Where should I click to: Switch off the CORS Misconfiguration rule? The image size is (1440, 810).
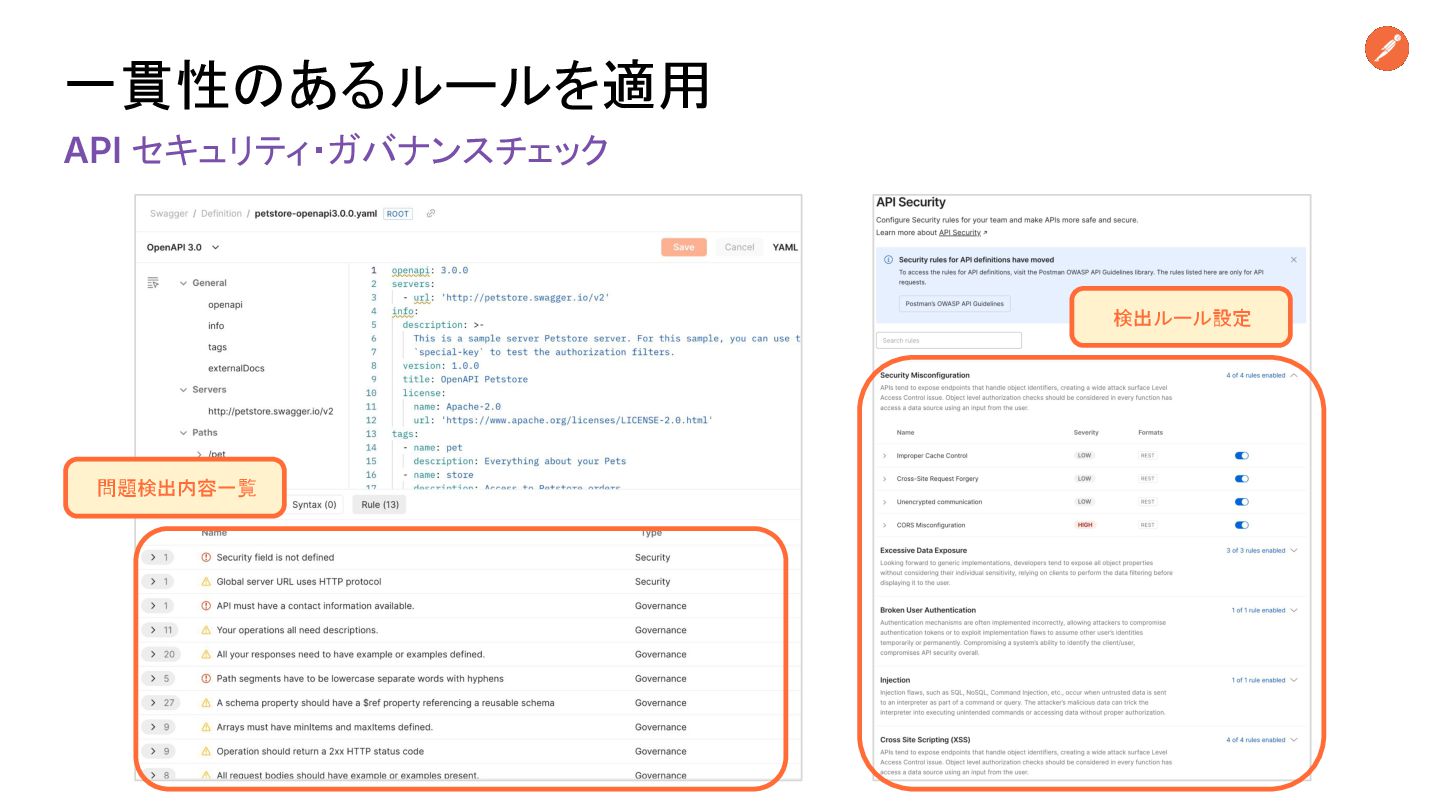point(1242,525)
